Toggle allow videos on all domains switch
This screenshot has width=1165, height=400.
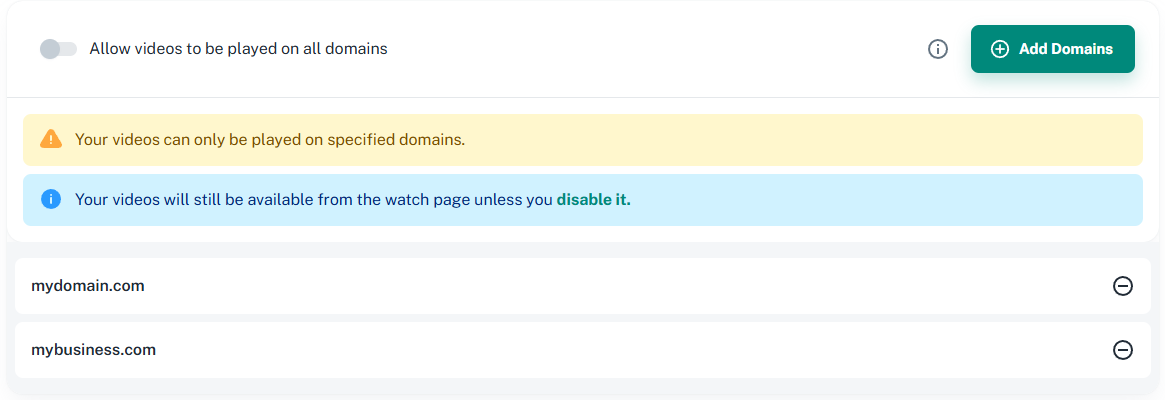click(x=59, y=49)
